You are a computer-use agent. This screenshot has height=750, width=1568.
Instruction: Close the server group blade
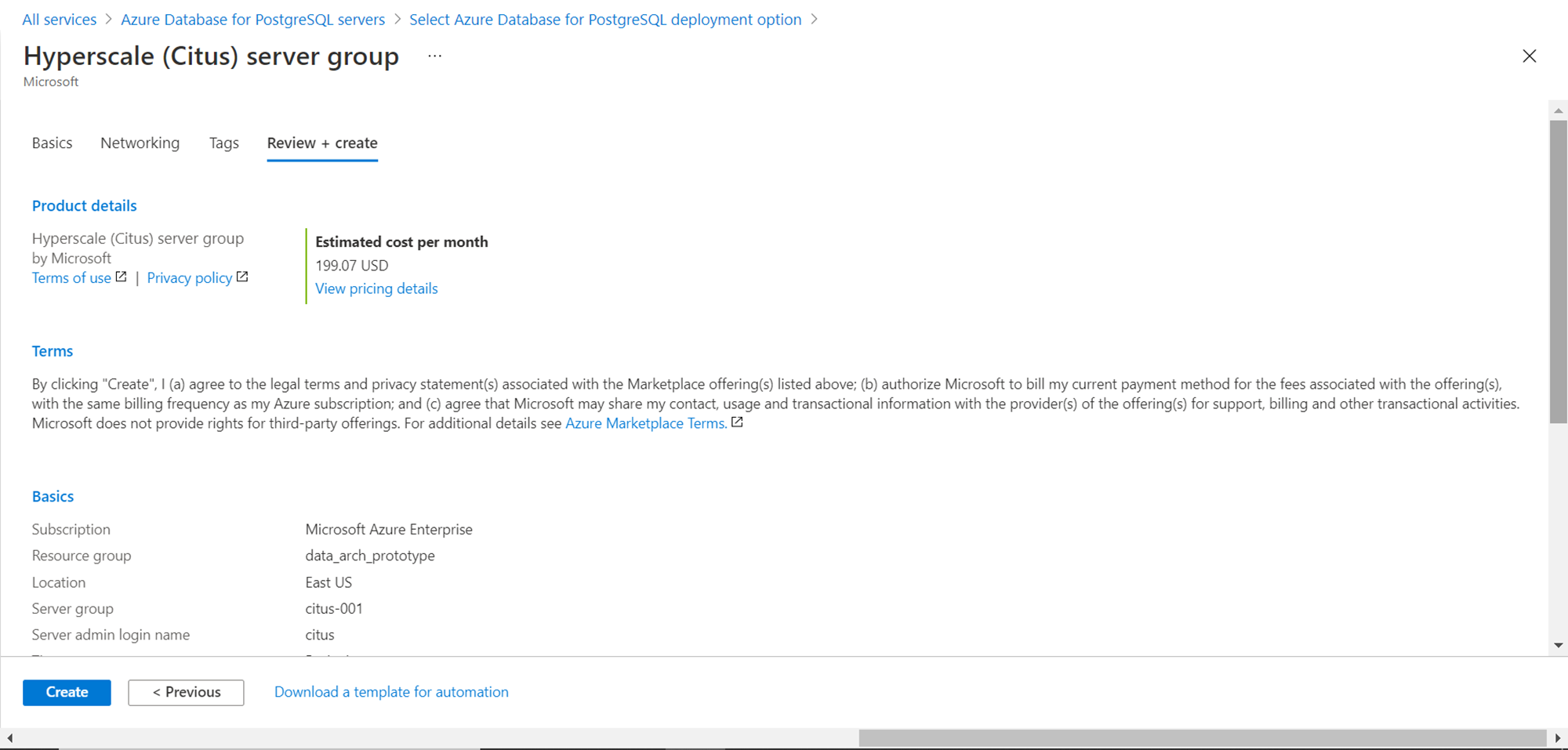tap(1529, 56)
